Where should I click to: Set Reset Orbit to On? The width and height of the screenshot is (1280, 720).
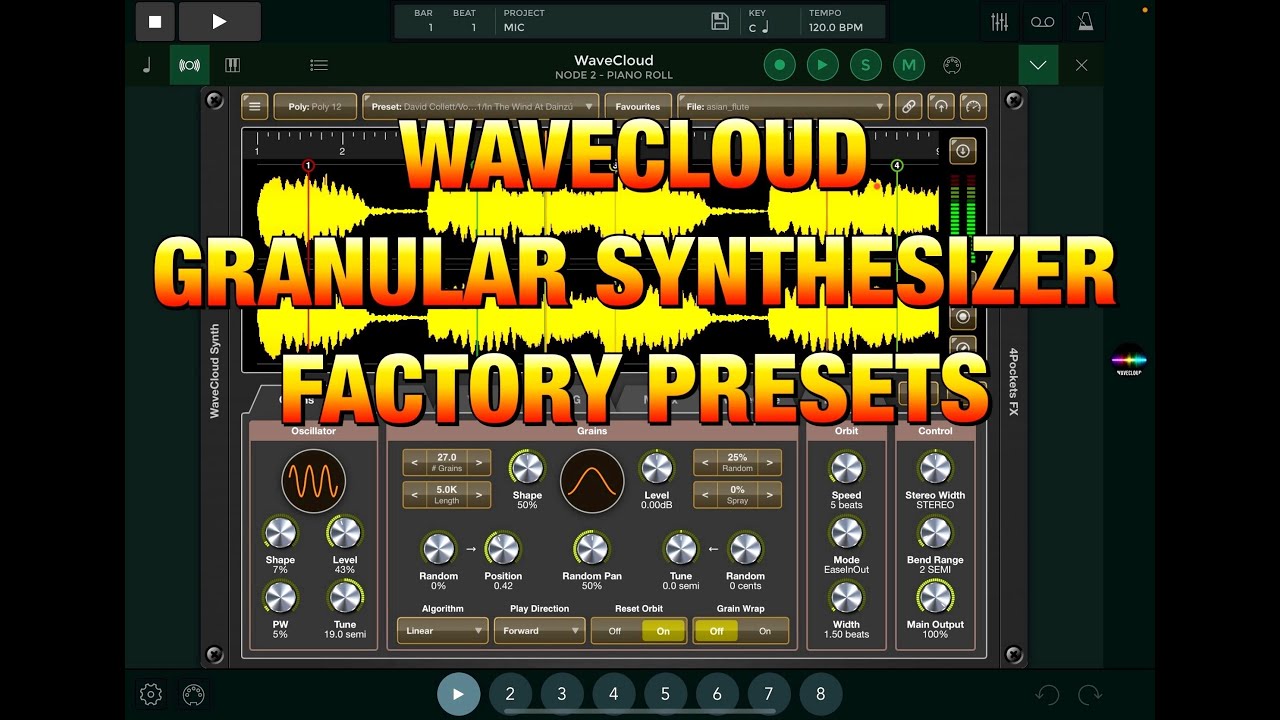[663, 631]
